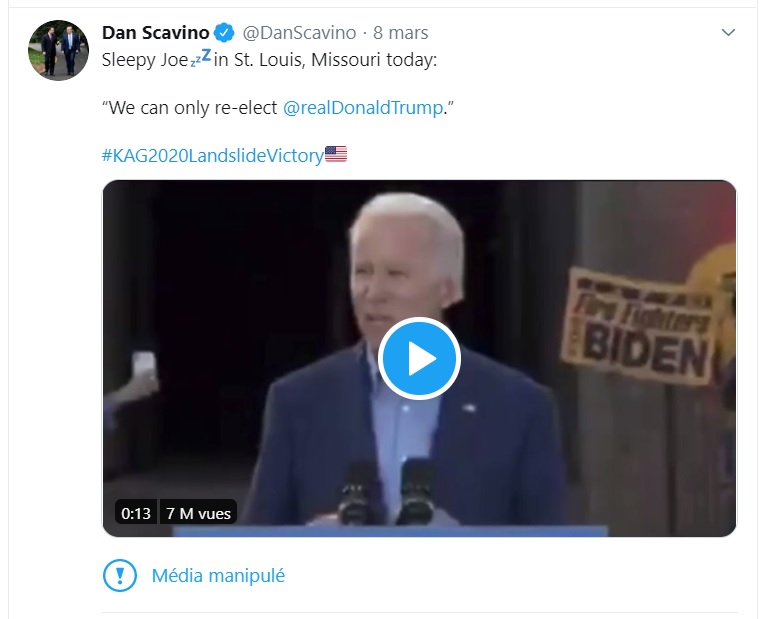This screenshot has width=765, height=619.
Task: Click the "St. Louis, Missouri today" text
Action: [x=337, y=59]
